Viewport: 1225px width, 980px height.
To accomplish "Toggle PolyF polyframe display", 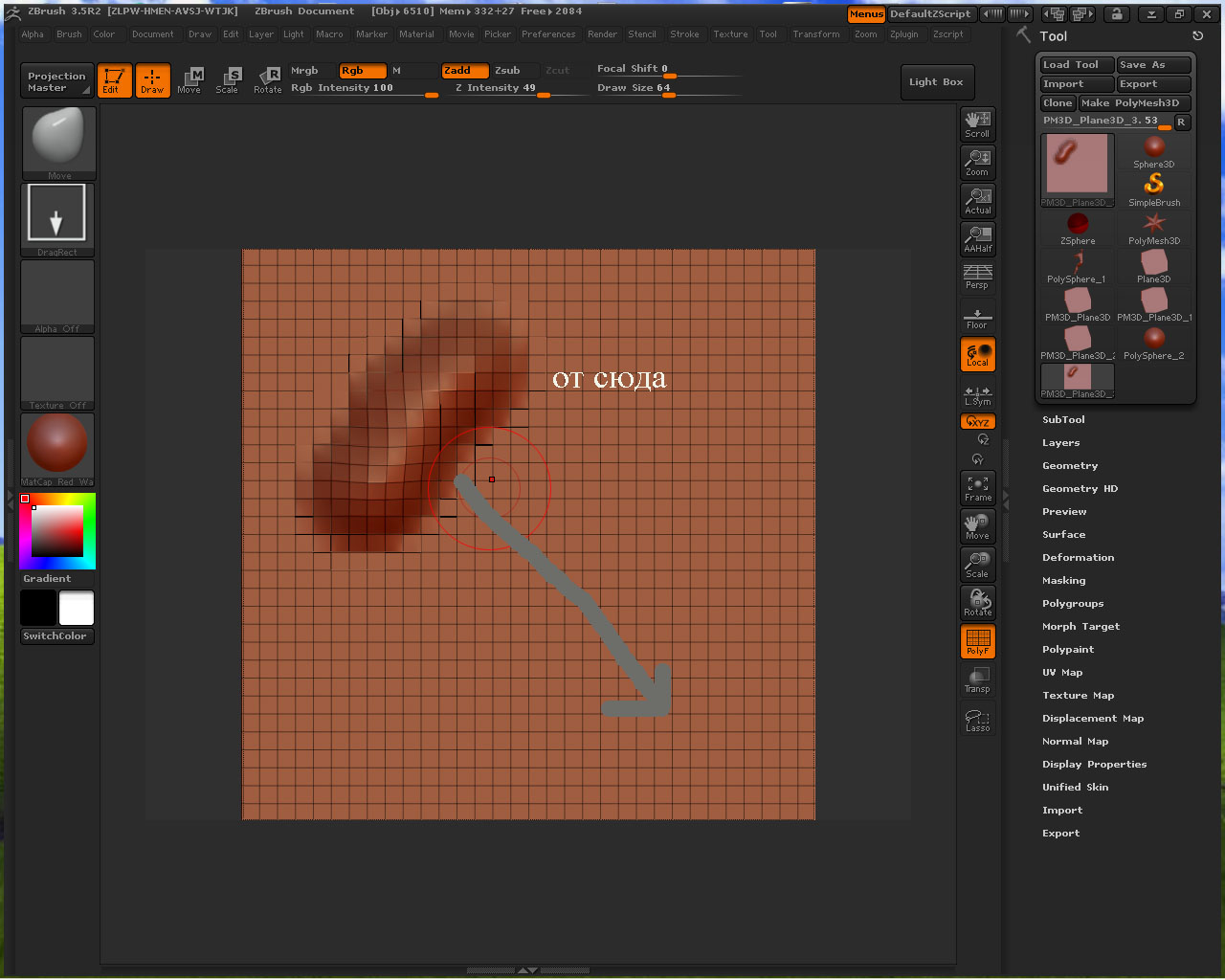I will [x=978, y=641].
